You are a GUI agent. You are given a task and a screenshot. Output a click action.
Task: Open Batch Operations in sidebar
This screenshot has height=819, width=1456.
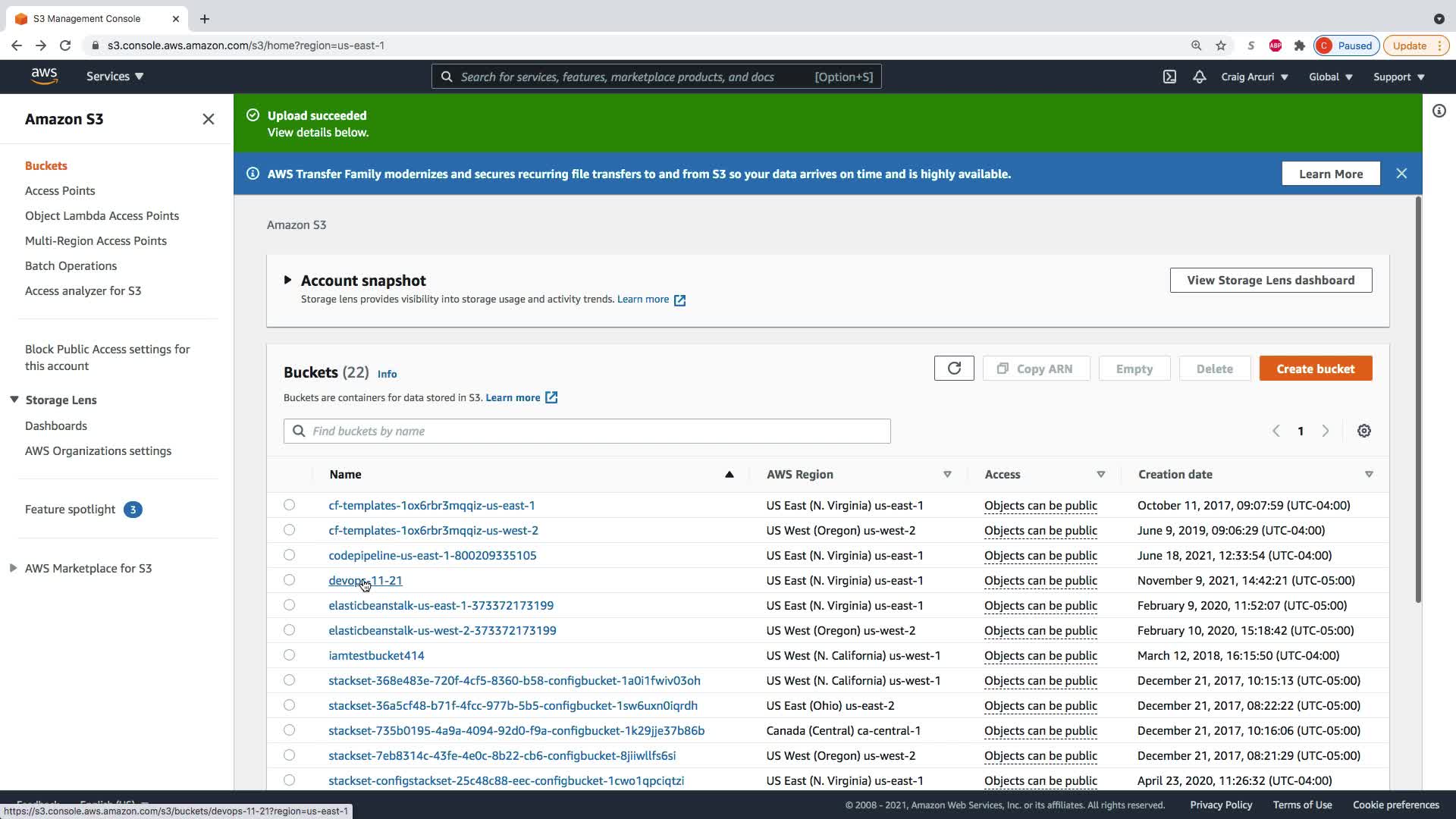pyautogui.click(x=71, y=265)
